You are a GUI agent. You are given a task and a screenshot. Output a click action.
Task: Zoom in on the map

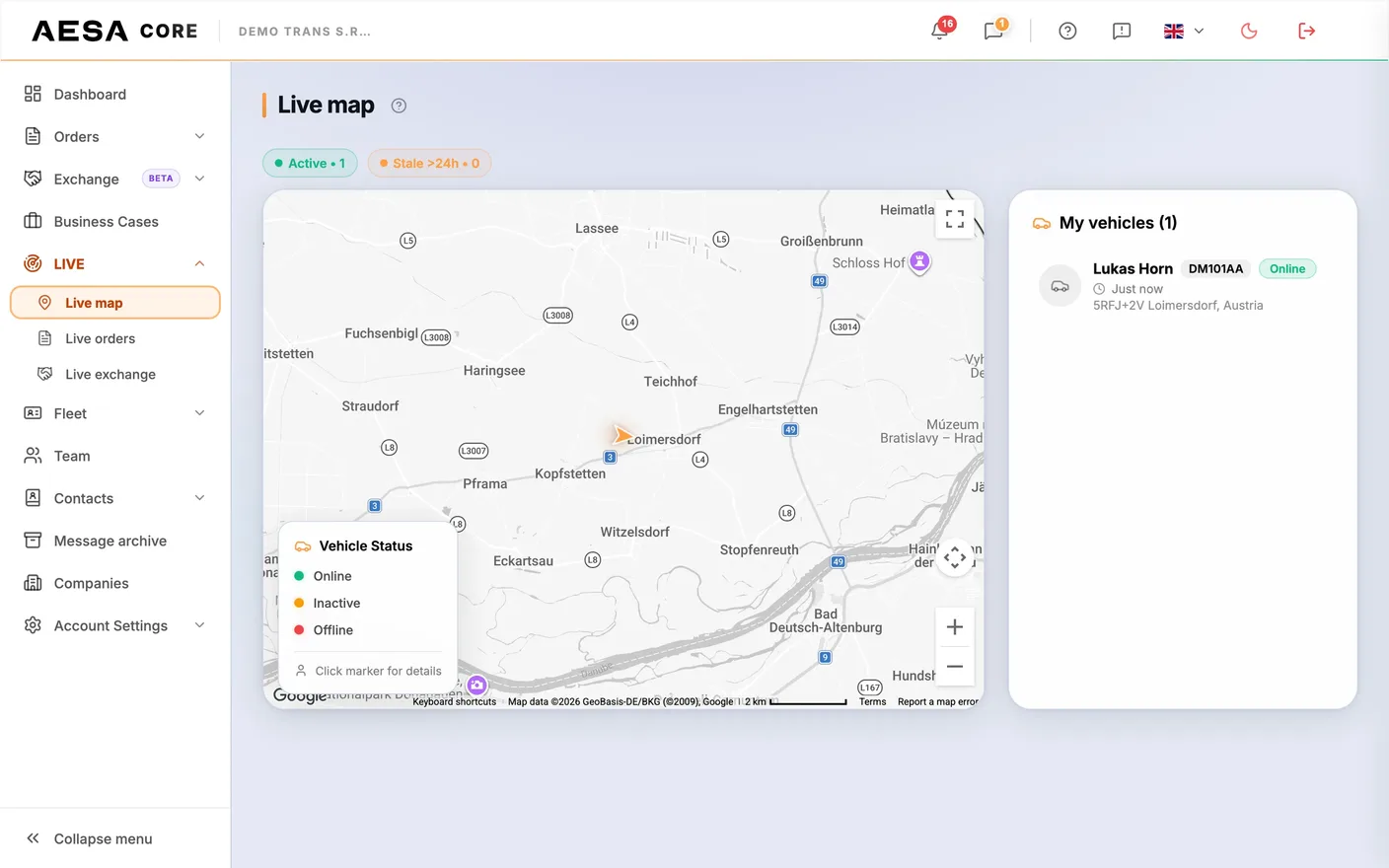pos(955,627)
